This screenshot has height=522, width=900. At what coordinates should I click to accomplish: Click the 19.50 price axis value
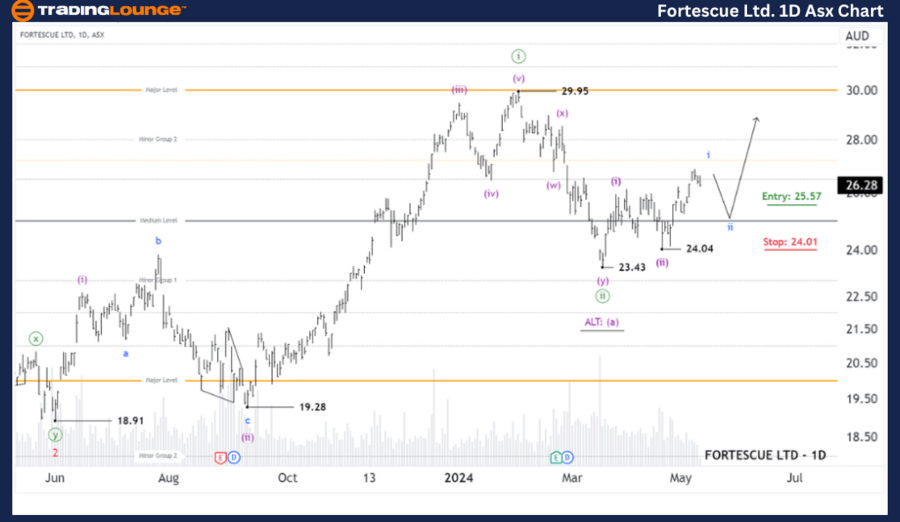pyautogui.click(x=862, y=399)
